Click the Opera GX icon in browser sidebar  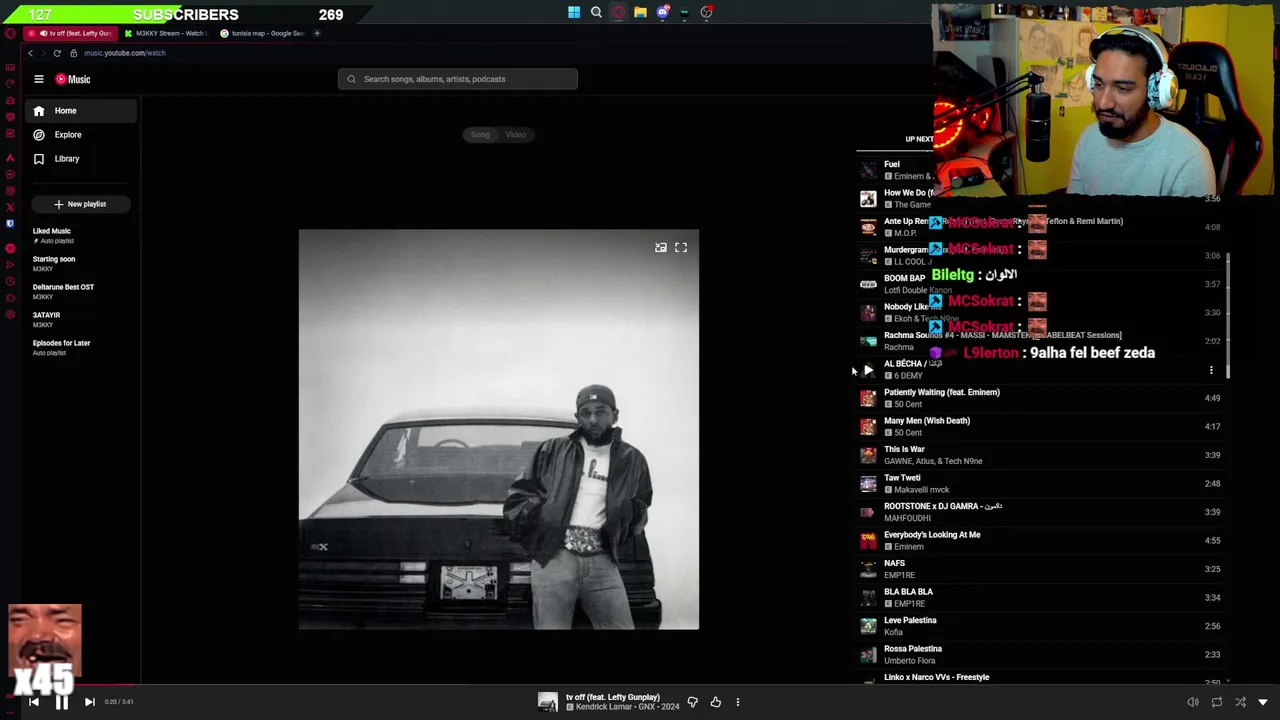[x=10, y=33]
